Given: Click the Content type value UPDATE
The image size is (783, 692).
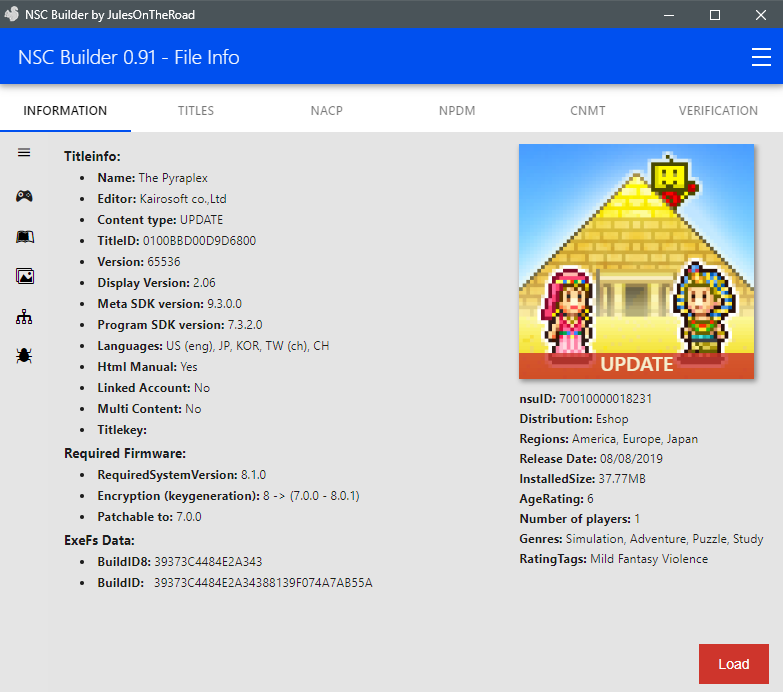Looking at the screenshot, I should point(201,220).
